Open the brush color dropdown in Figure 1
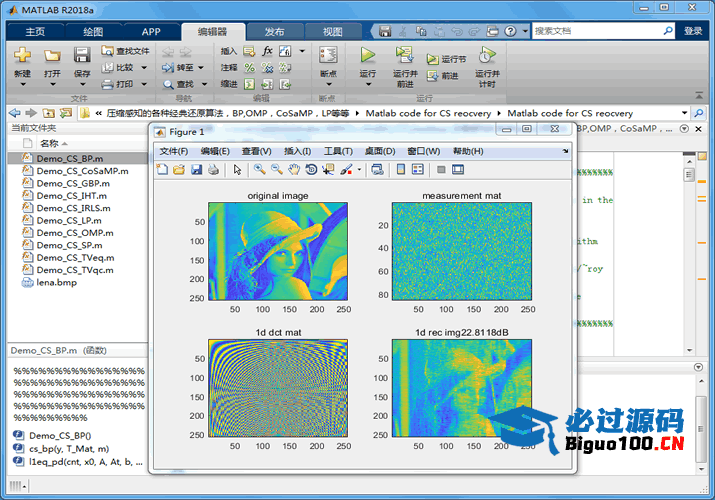 click(359, 170)
